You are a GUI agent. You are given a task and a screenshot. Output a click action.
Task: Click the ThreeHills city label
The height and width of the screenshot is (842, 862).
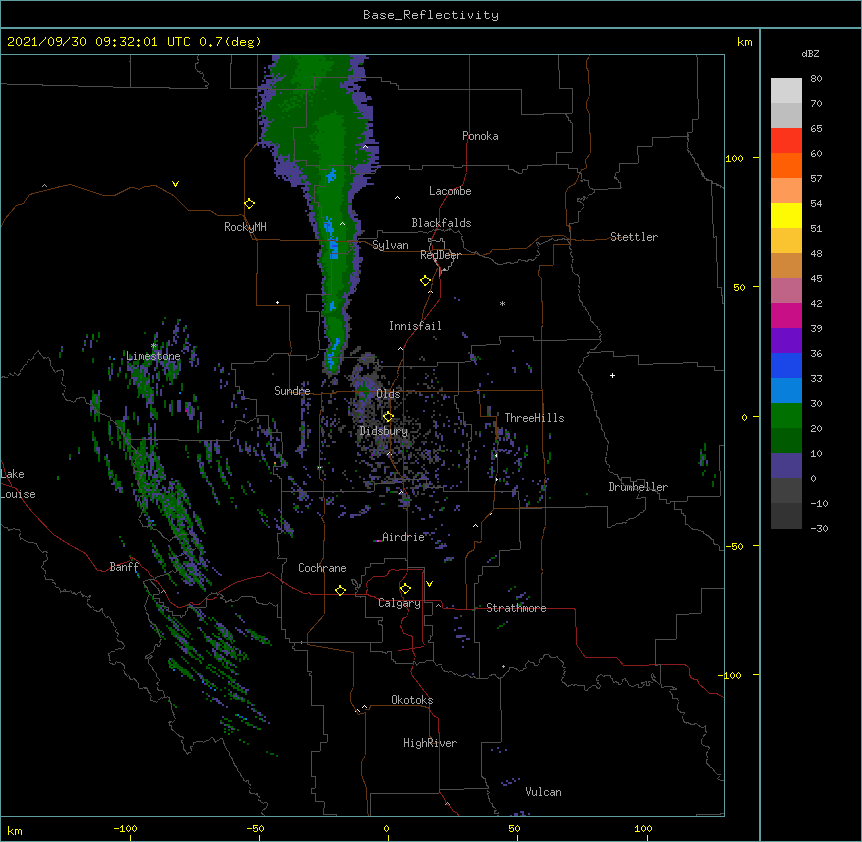click(534, 418)
